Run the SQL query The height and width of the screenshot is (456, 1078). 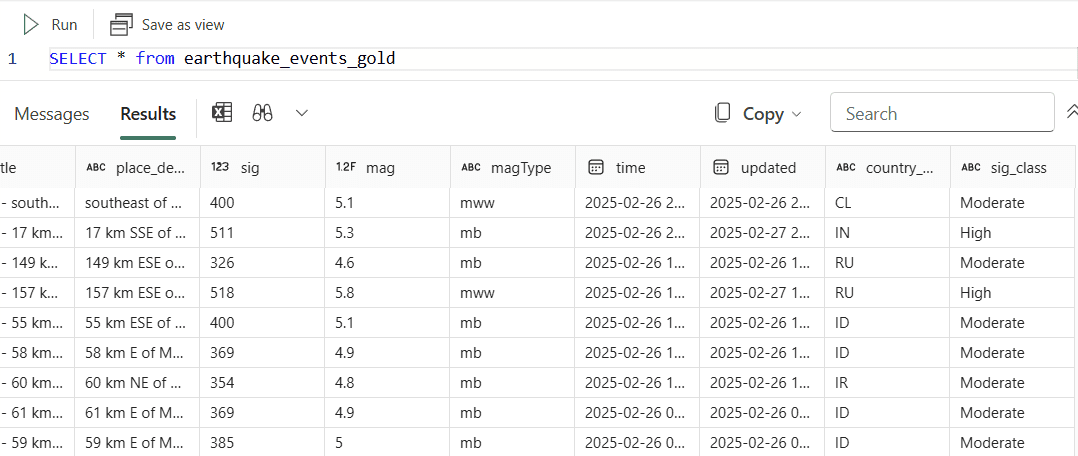50,25
